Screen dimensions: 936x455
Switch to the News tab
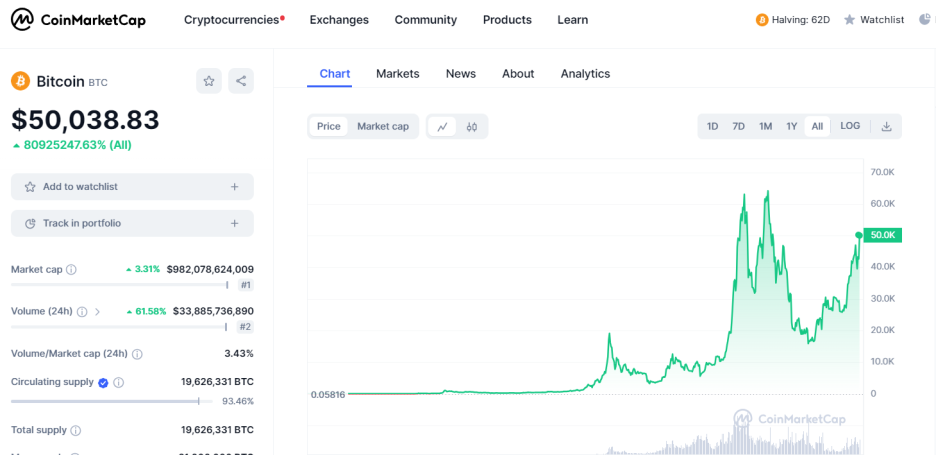pyautogui.click(x=461, y=73)
